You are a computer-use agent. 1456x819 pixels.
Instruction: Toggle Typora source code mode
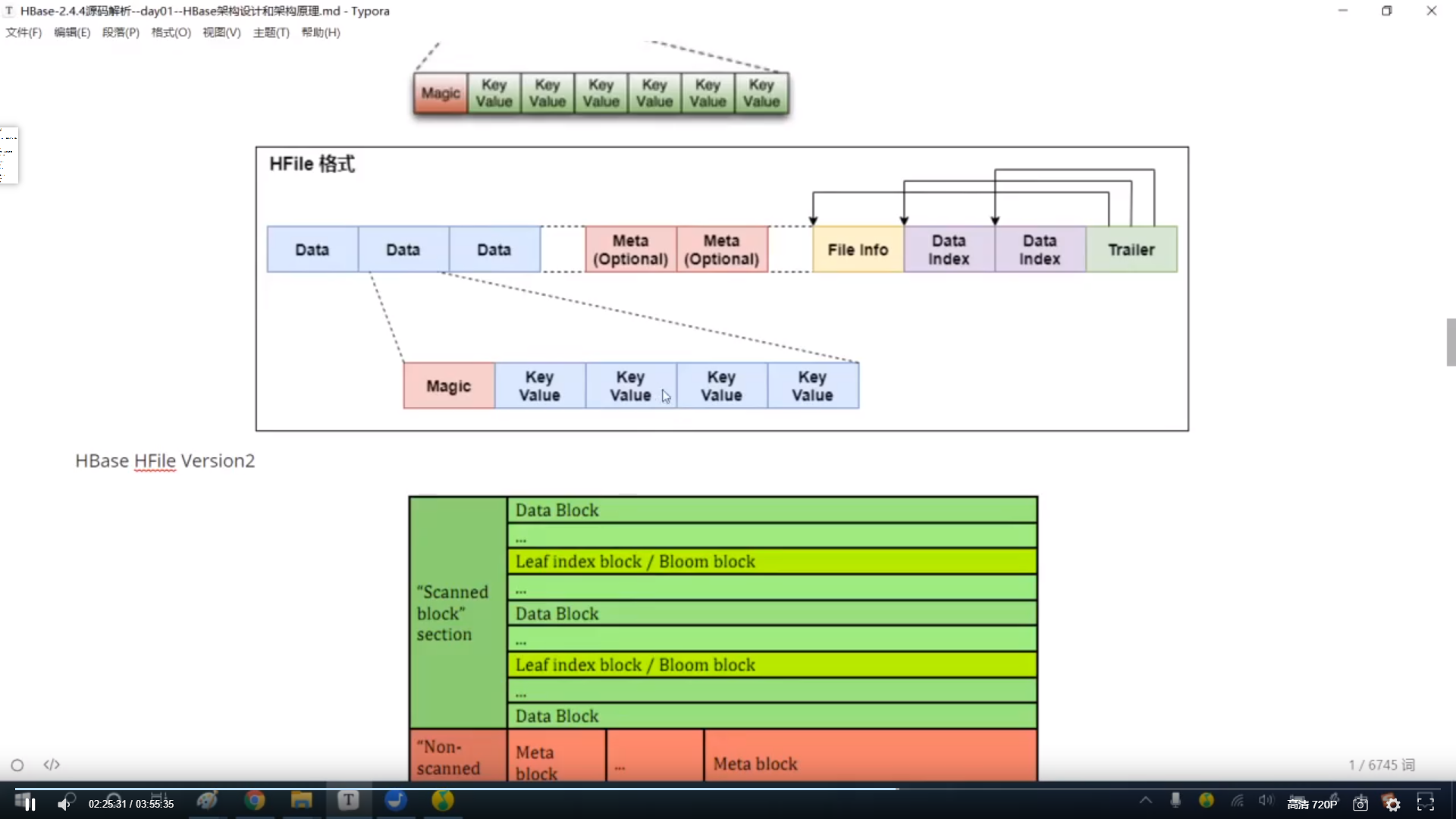point(52,765)
